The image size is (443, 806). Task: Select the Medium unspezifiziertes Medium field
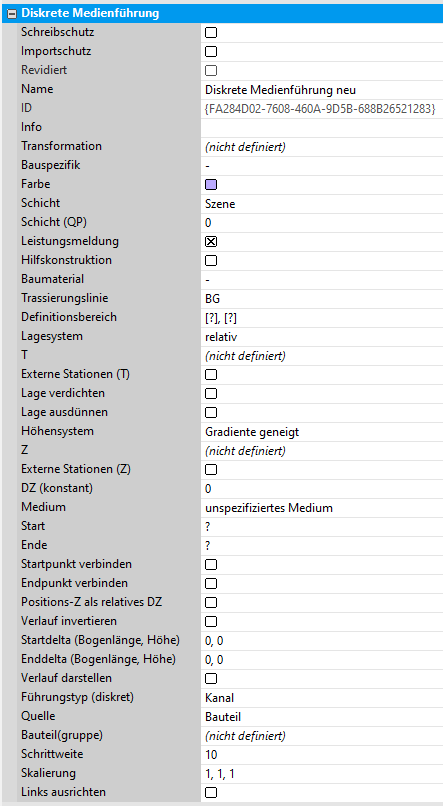(322, 508)
